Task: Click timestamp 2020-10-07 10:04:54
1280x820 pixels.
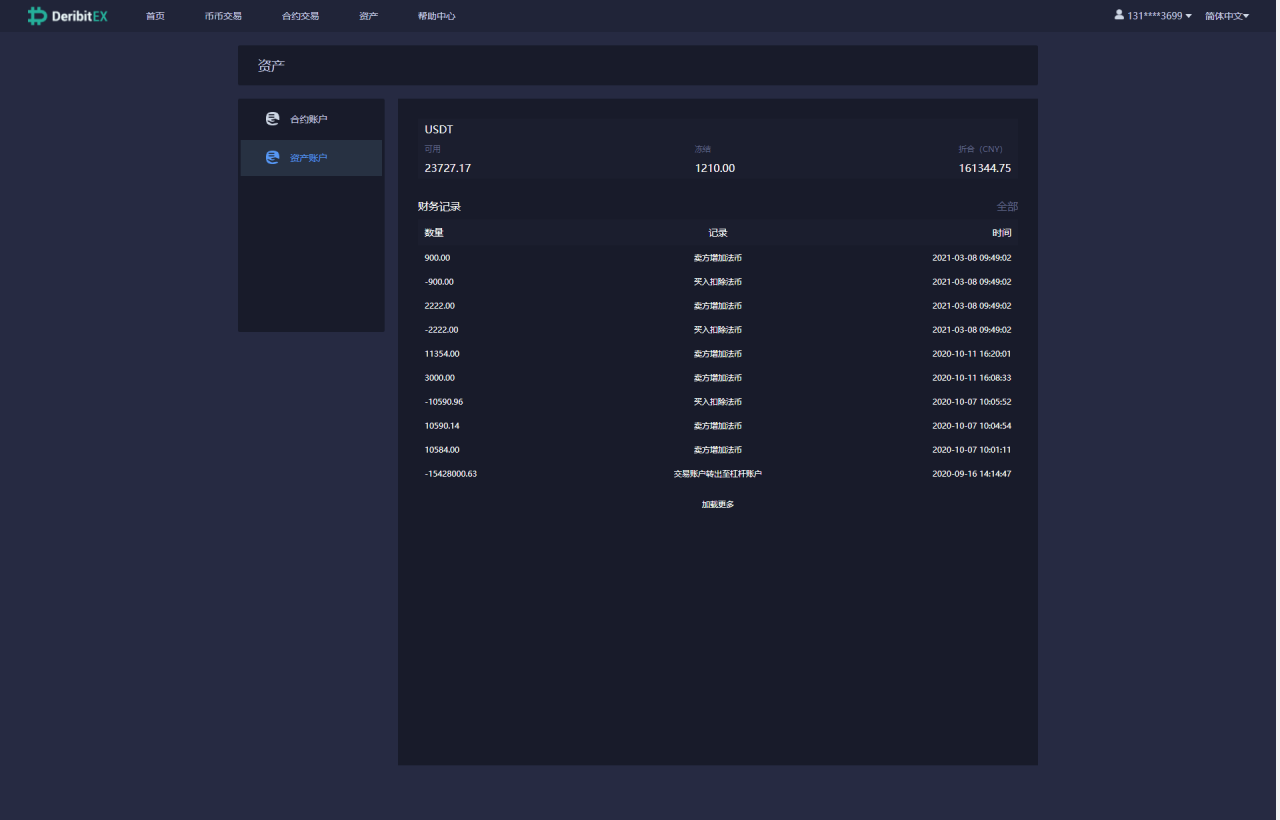Action: 972,426
